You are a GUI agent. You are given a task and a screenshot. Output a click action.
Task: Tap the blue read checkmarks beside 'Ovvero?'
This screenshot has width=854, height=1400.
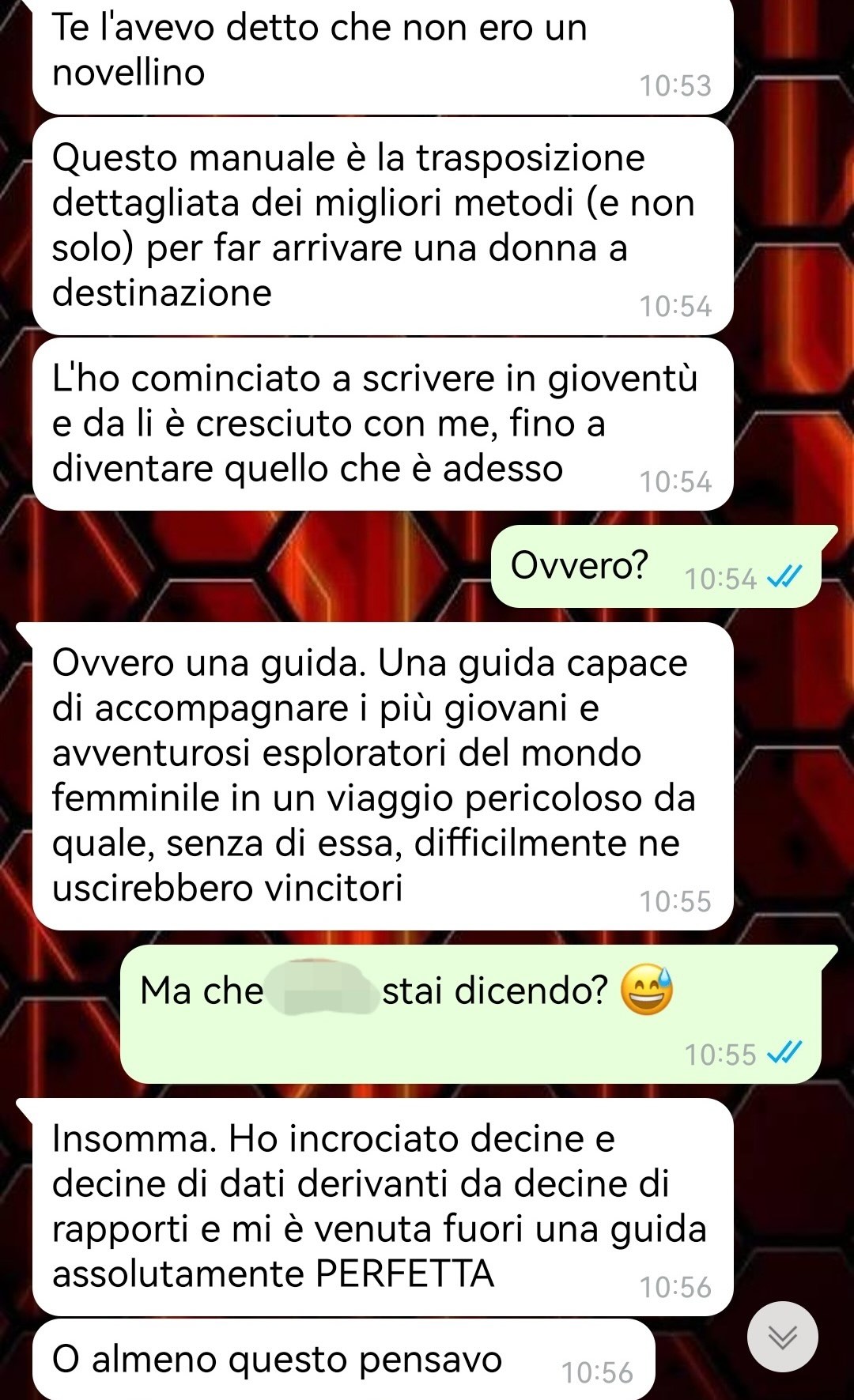[x=784, y=578]
